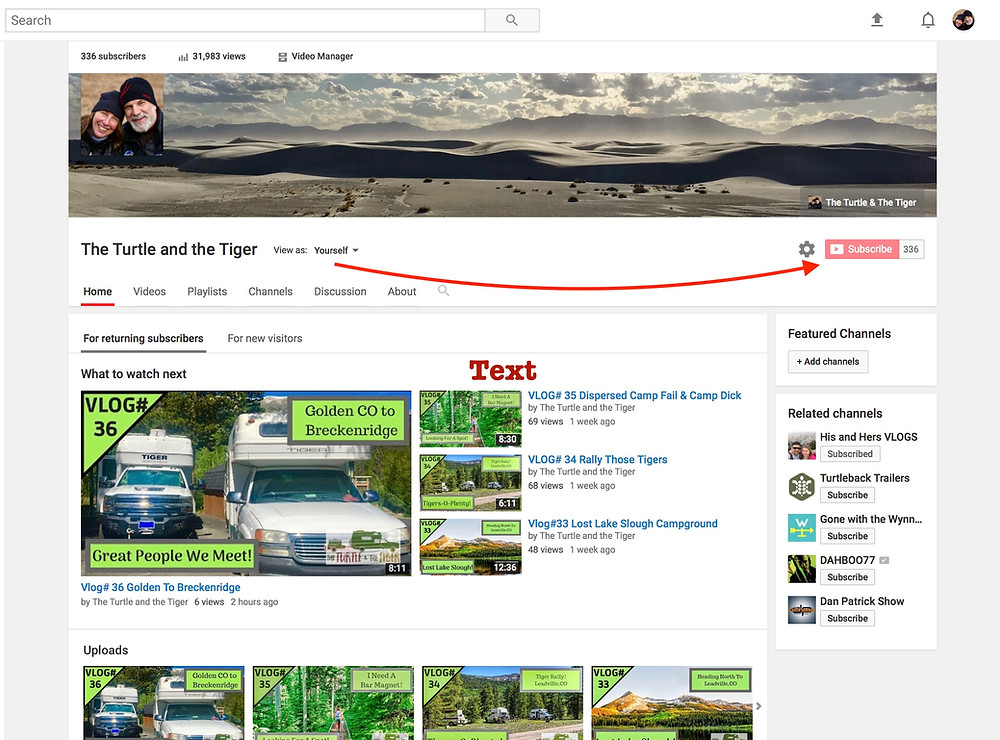Open Vlog#33 Lost Lake Slough Campground title
The width and height of the screenshot is (1000, 740).
(x=622, y=524)
